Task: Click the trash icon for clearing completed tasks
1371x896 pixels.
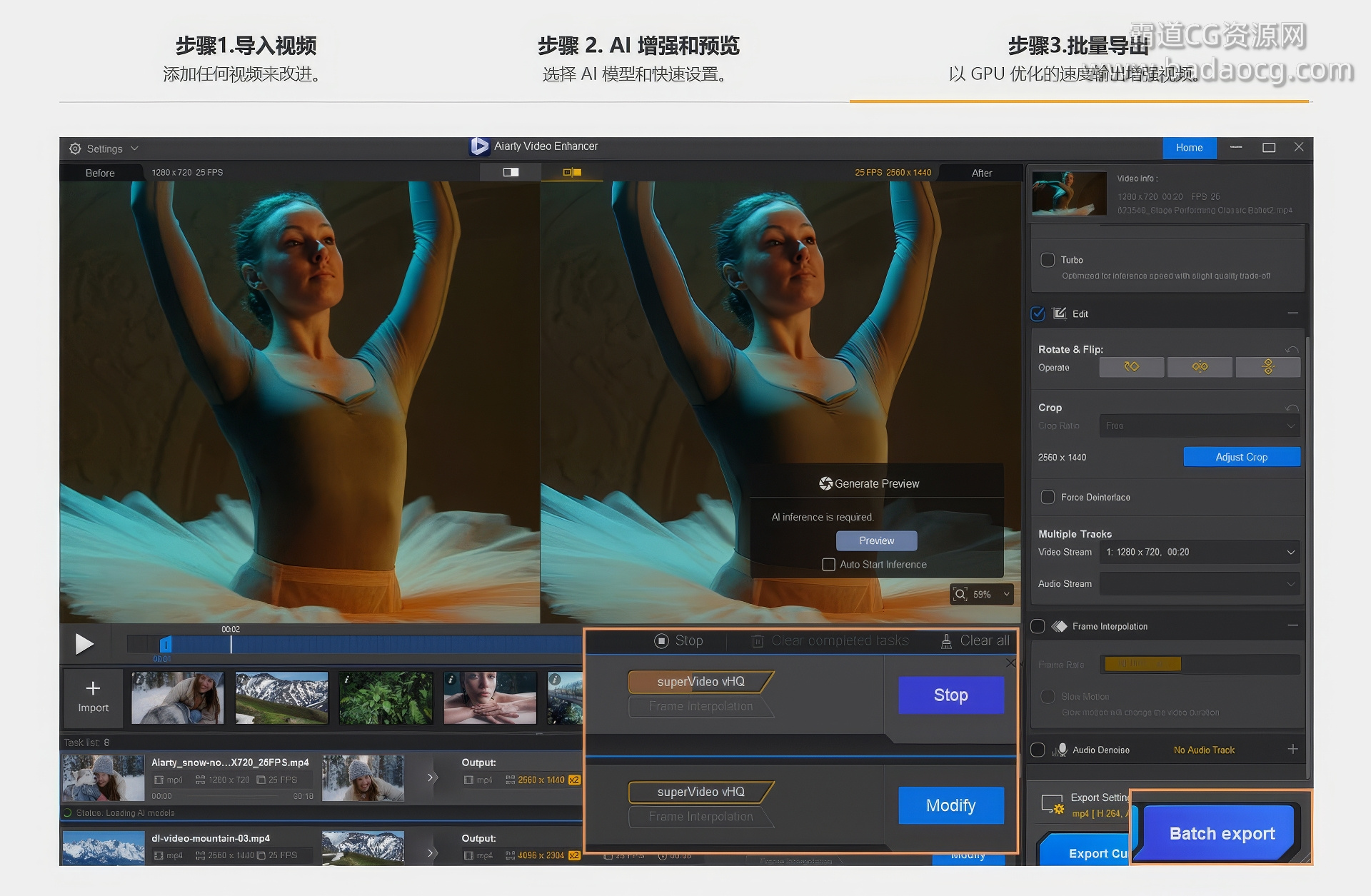Action: pos(757,641)
